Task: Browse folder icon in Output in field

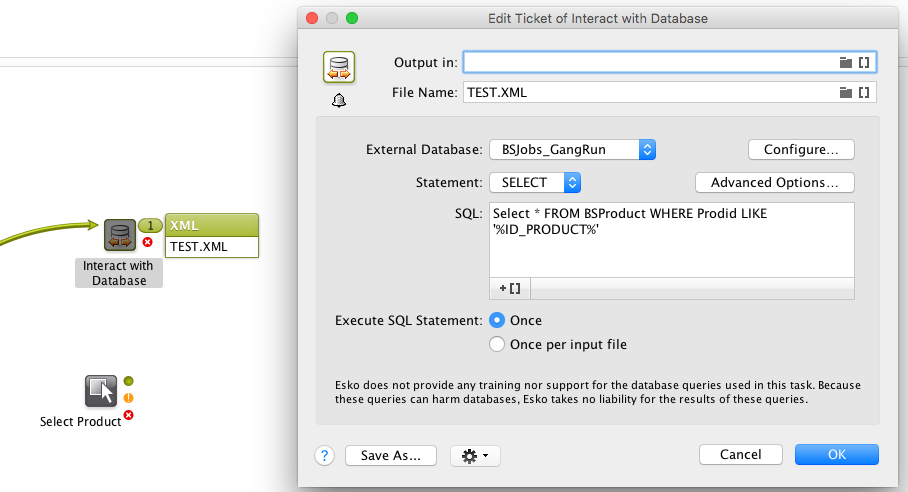Action: [845, 63]
